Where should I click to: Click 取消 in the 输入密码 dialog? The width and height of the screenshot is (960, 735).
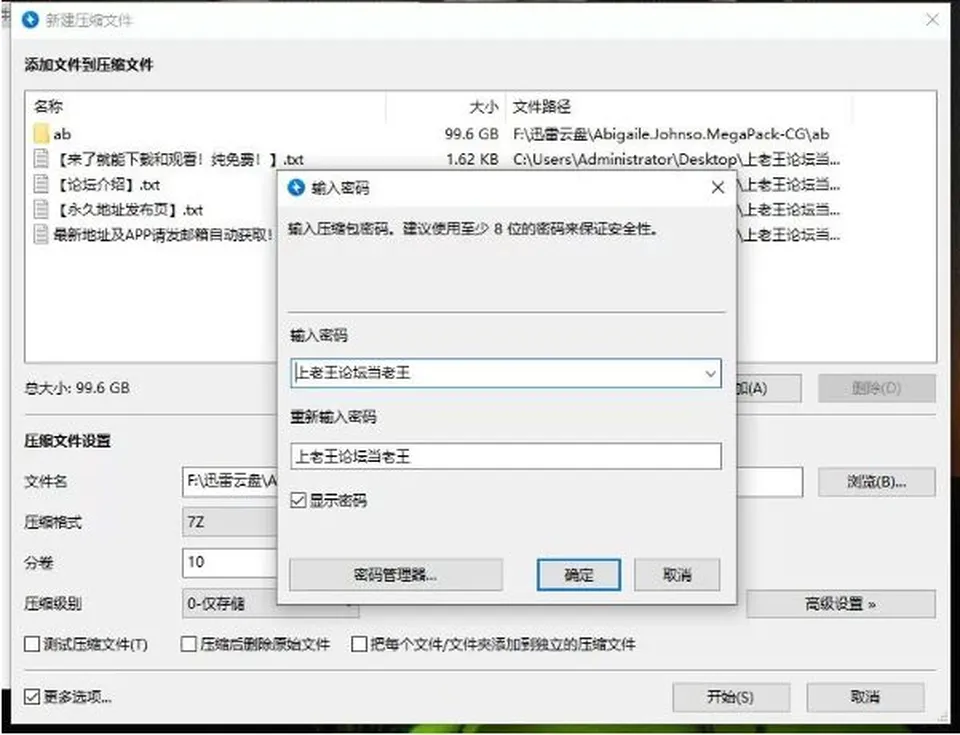677,575
